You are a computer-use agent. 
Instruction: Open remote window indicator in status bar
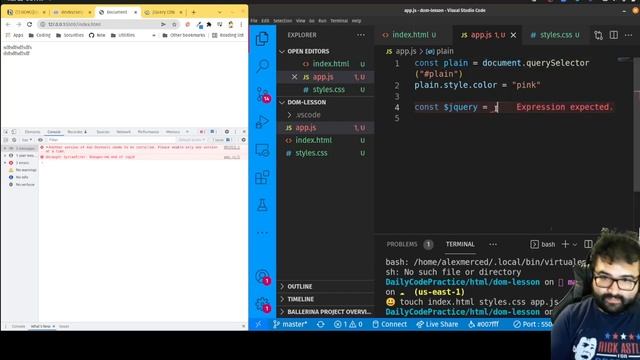click(258, 324)
